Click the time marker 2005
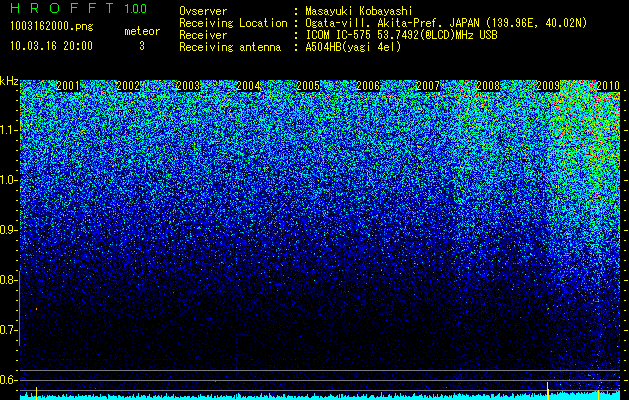This screenshot has width=629, height=400. pyautogui.click(x=308, y=86)
